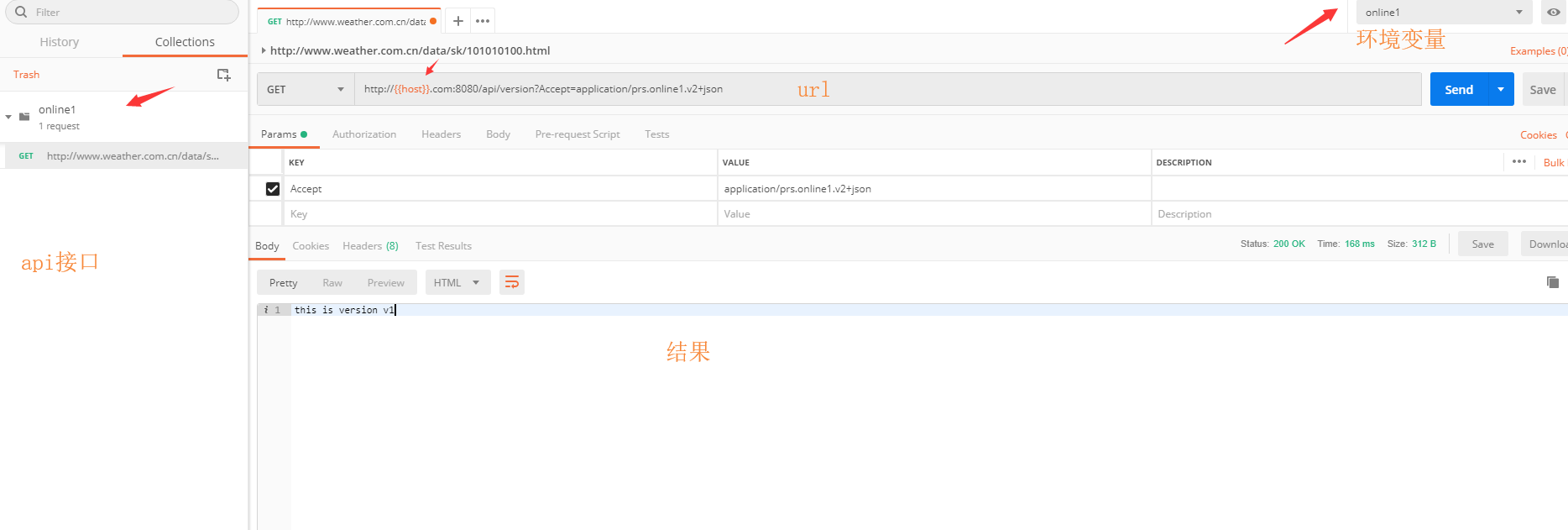Select the response Headers (8) tab
The image size is (1568, 530).
[x=370, y=246]
